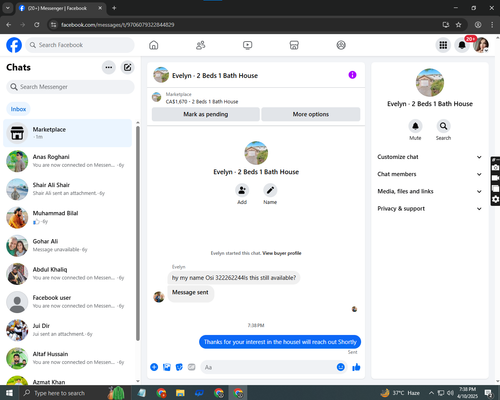Open the taskbar notification center icon
Viewport: 500px width, 400px height.
[489, 393]
